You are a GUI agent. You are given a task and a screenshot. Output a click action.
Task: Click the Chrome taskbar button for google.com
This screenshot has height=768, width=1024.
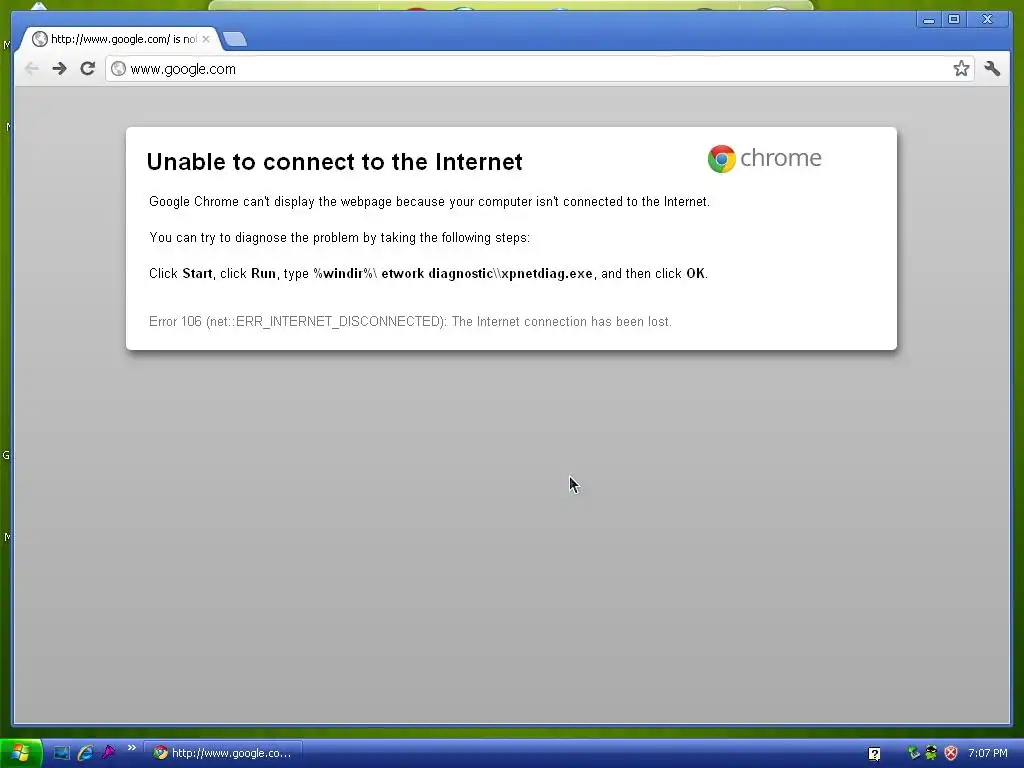pyautogui.click(x=223, y=753)
